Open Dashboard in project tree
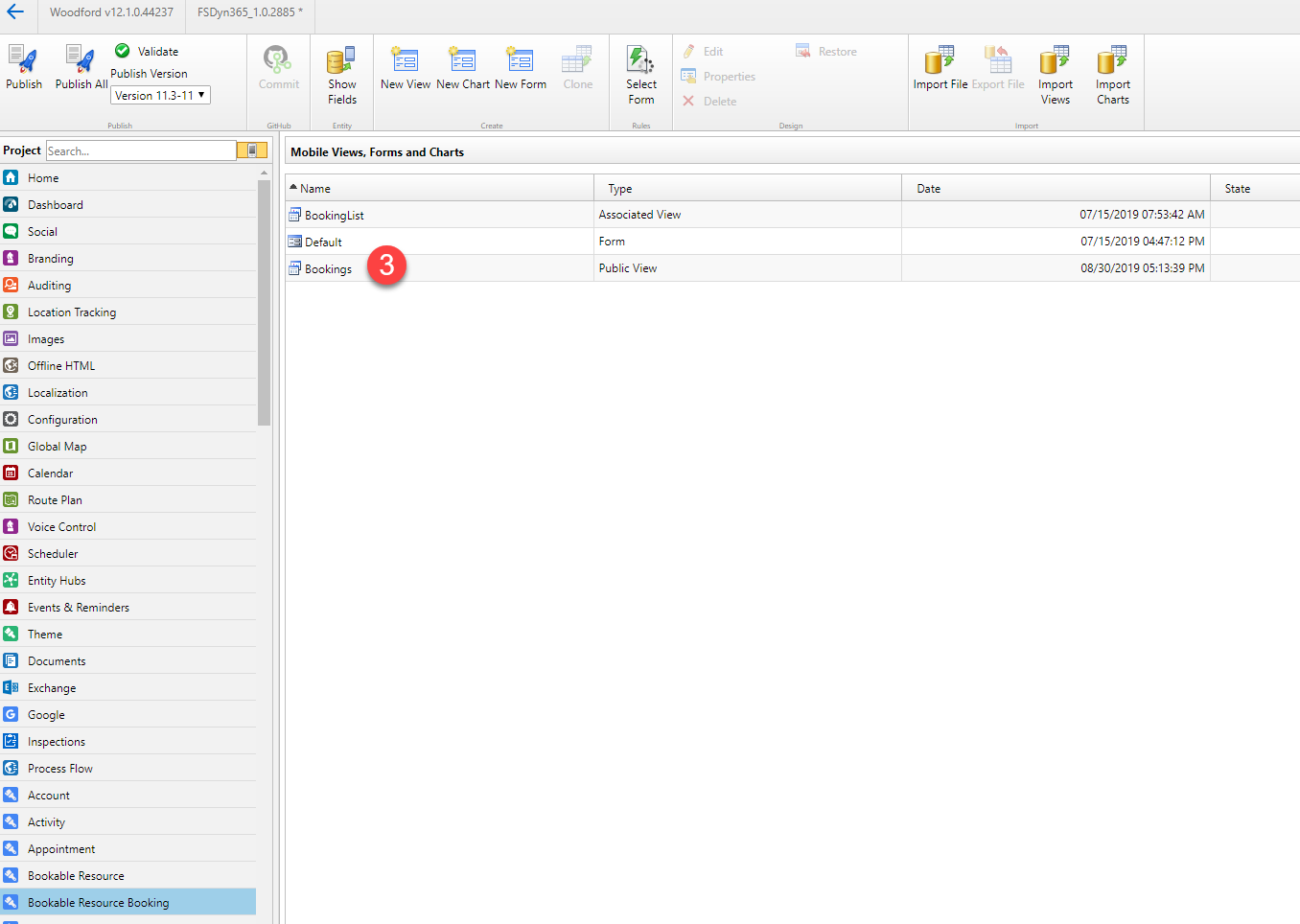 (128, 205)
